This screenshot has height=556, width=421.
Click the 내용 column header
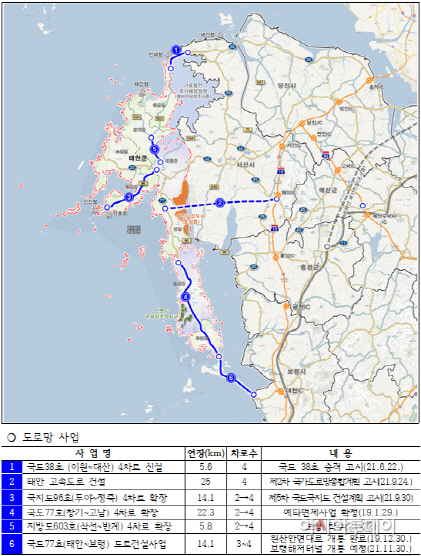340,453
